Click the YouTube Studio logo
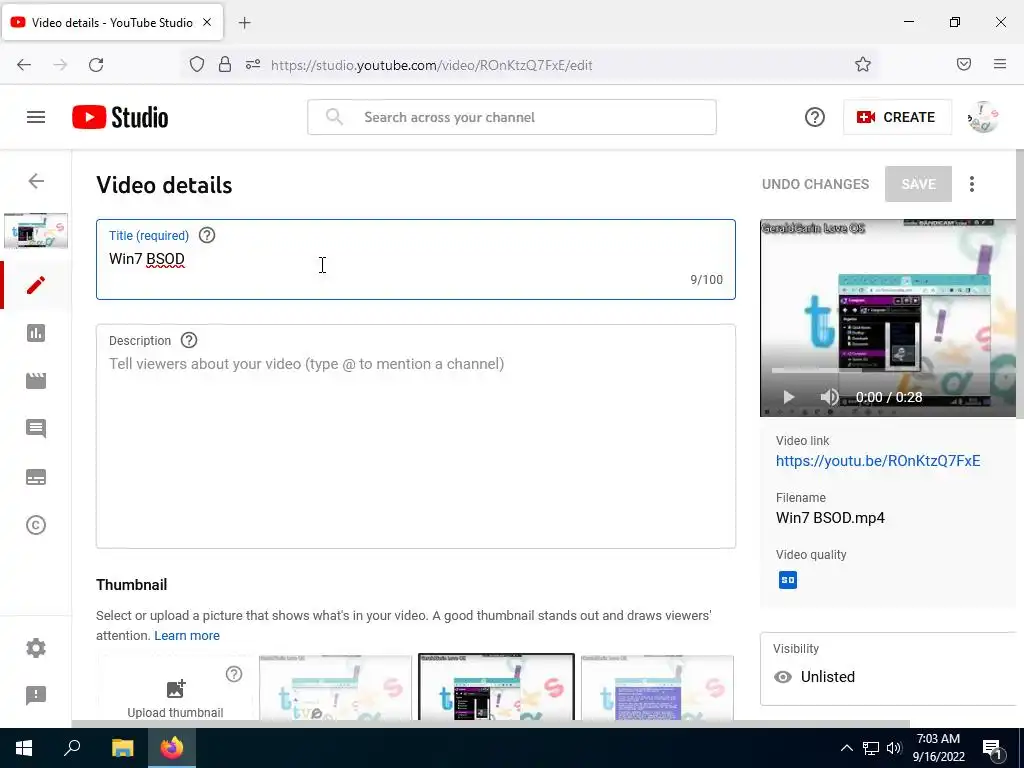This screenshot has height=768, width=1024. tap(120, 118)
